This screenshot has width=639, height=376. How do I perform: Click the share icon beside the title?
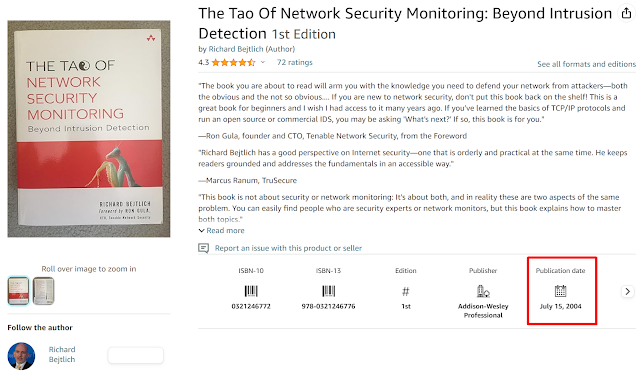[x=626, y=13]
